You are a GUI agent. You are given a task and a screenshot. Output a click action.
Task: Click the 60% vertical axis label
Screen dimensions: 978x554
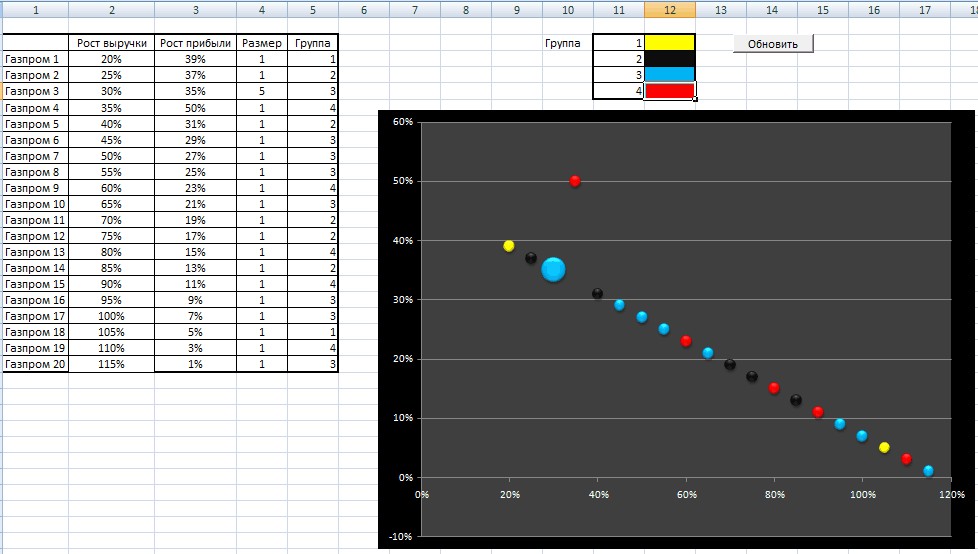click(x=403, y=122)
